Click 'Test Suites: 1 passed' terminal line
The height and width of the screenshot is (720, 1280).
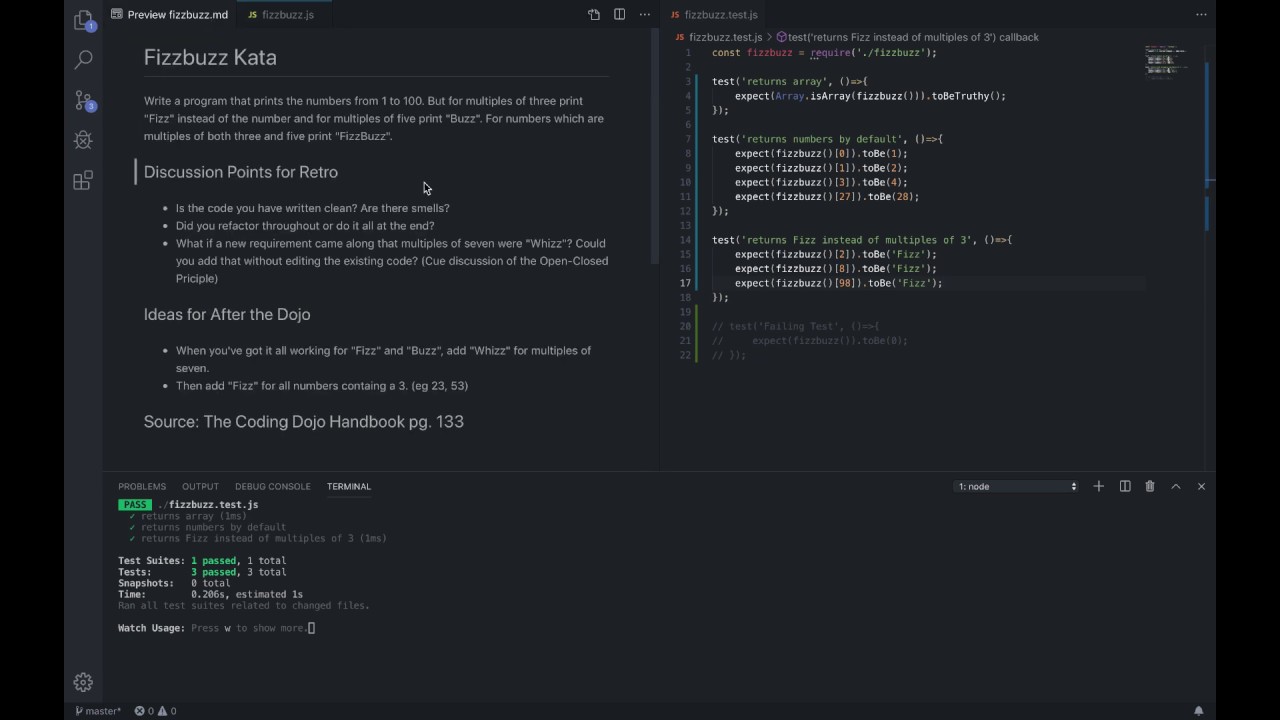[x=202, y=561]
